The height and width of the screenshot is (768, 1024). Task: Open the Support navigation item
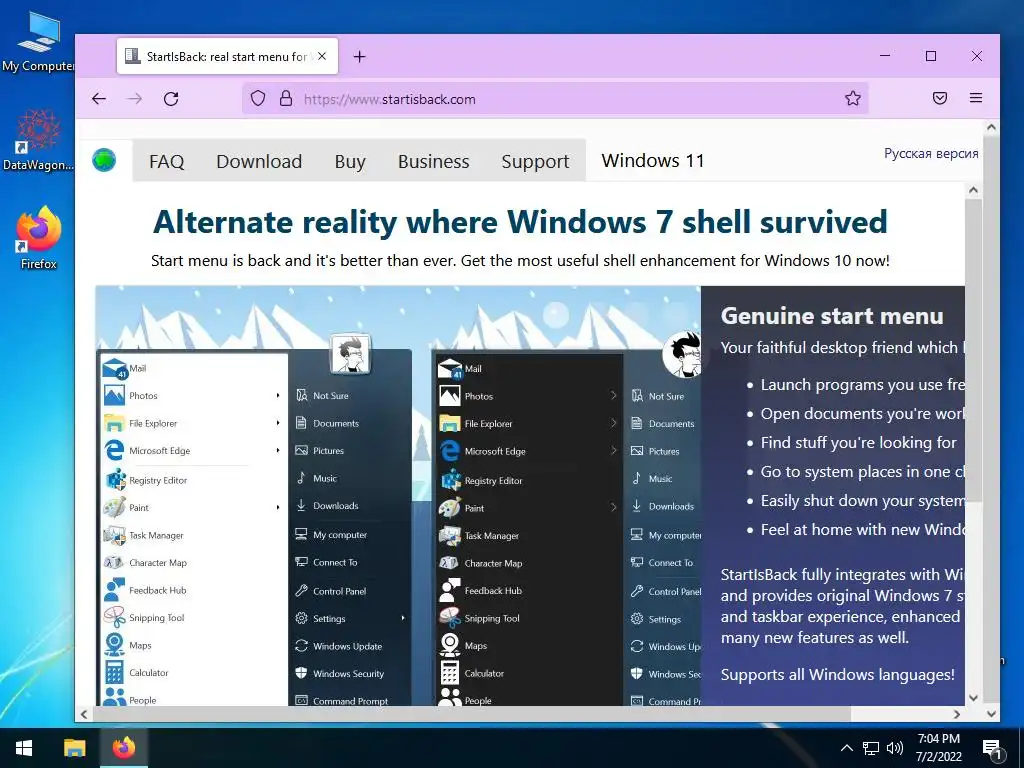click(535, 161)
